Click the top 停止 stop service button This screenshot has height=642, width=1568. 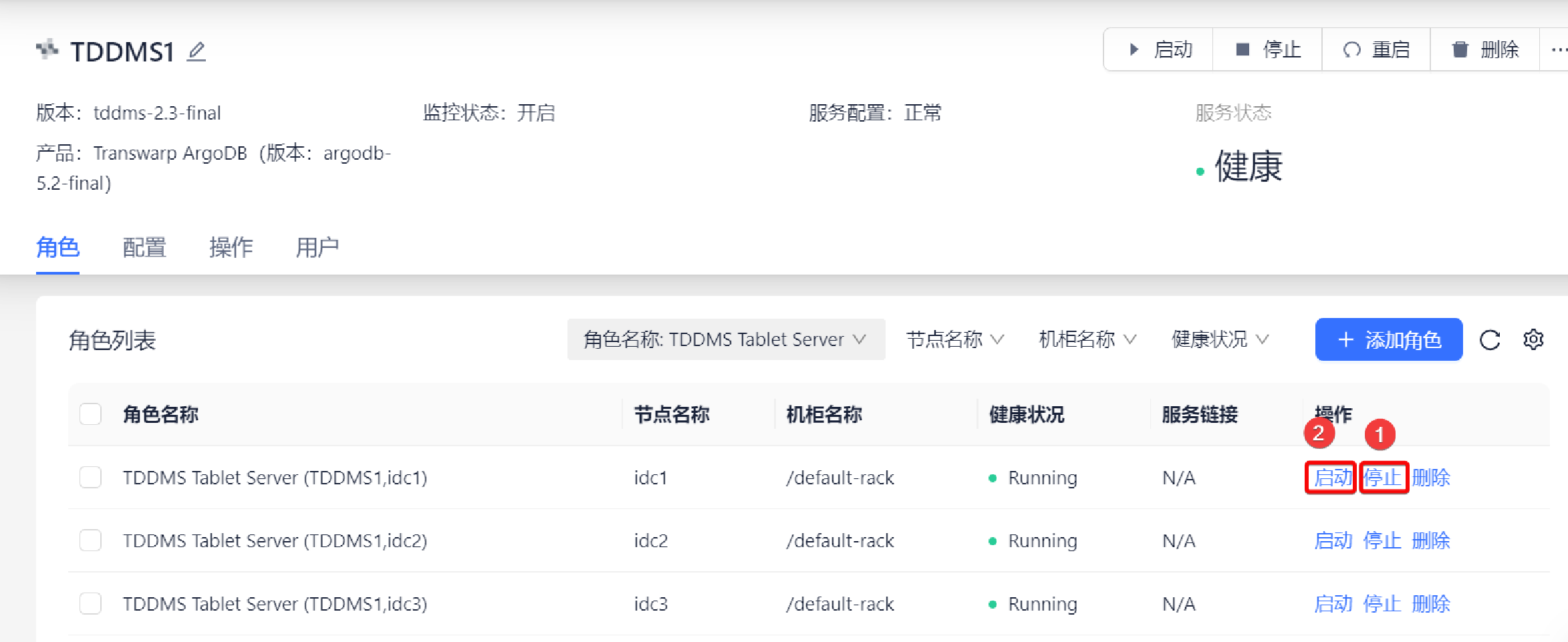pos(1268,49)
